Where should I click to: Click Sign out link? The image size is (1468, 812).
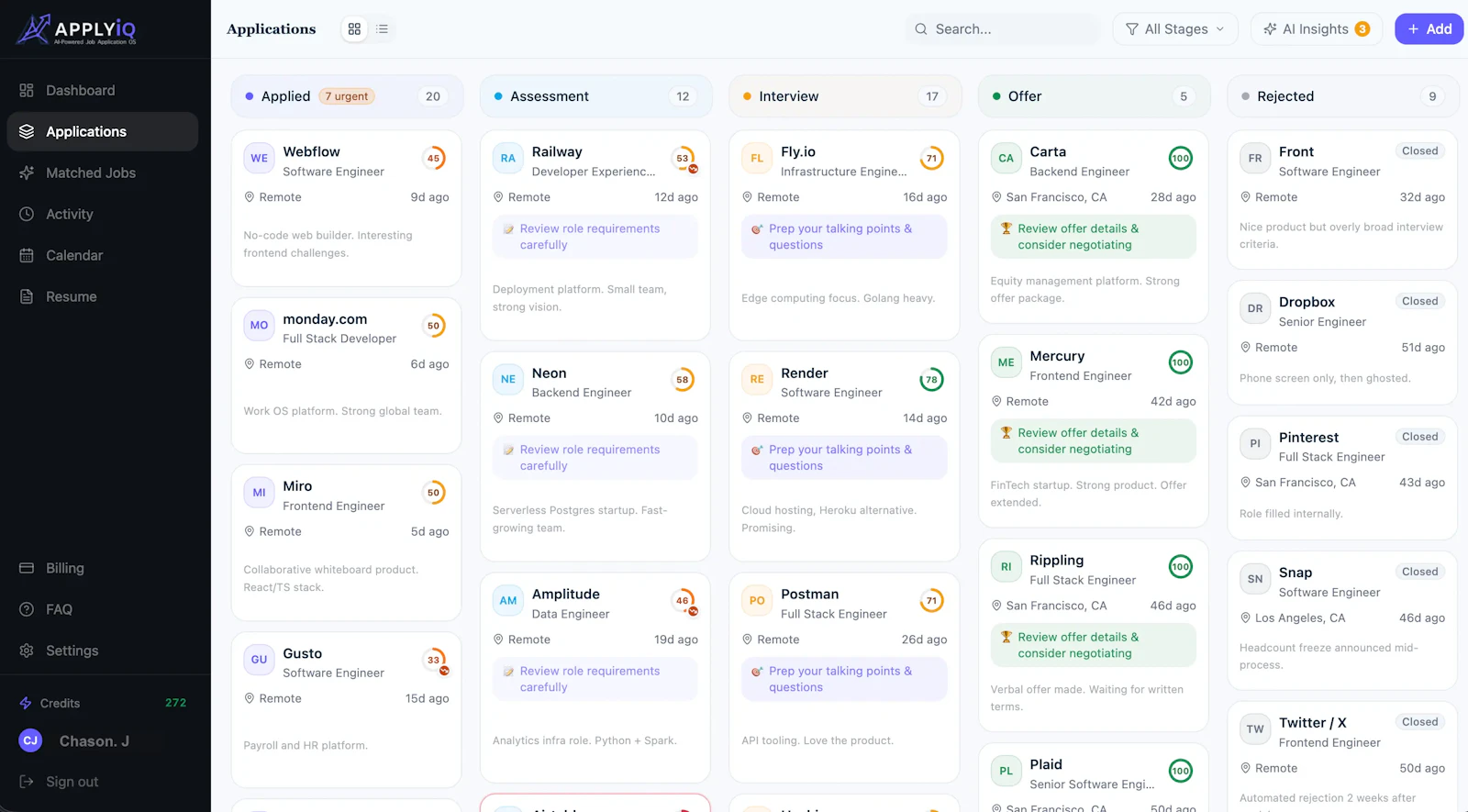(x=72, y=782)
